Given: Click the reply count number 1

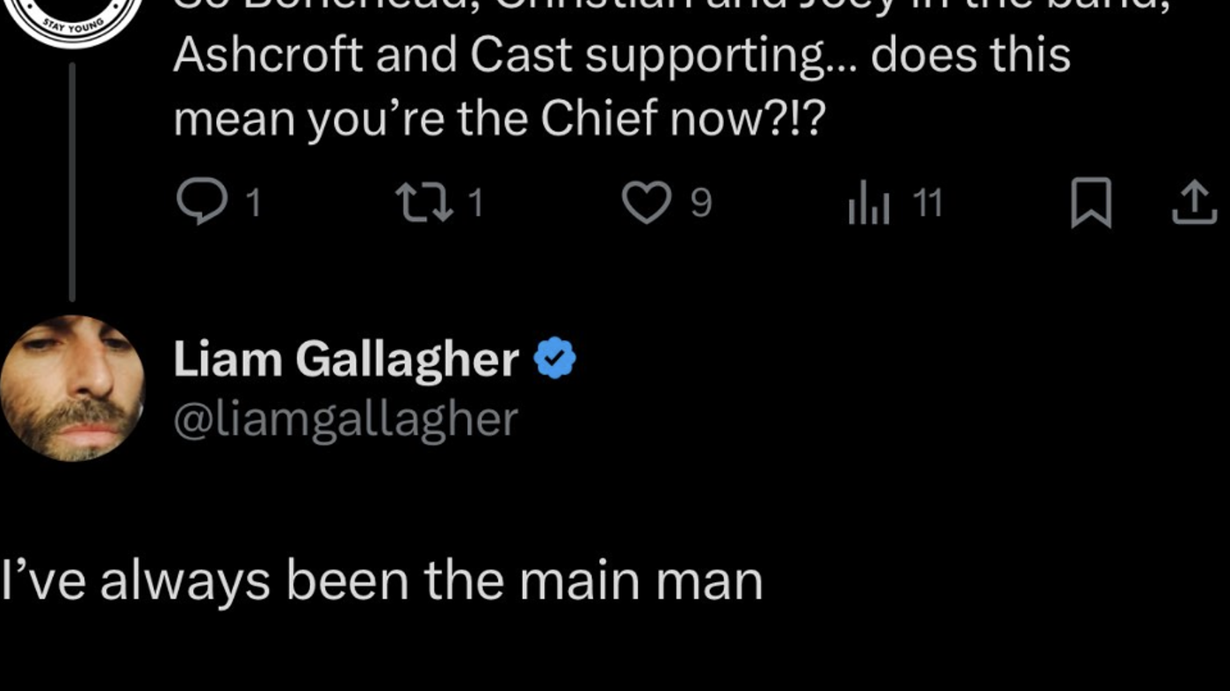Looking at the screenshot, I should click(x=253, y=204).
